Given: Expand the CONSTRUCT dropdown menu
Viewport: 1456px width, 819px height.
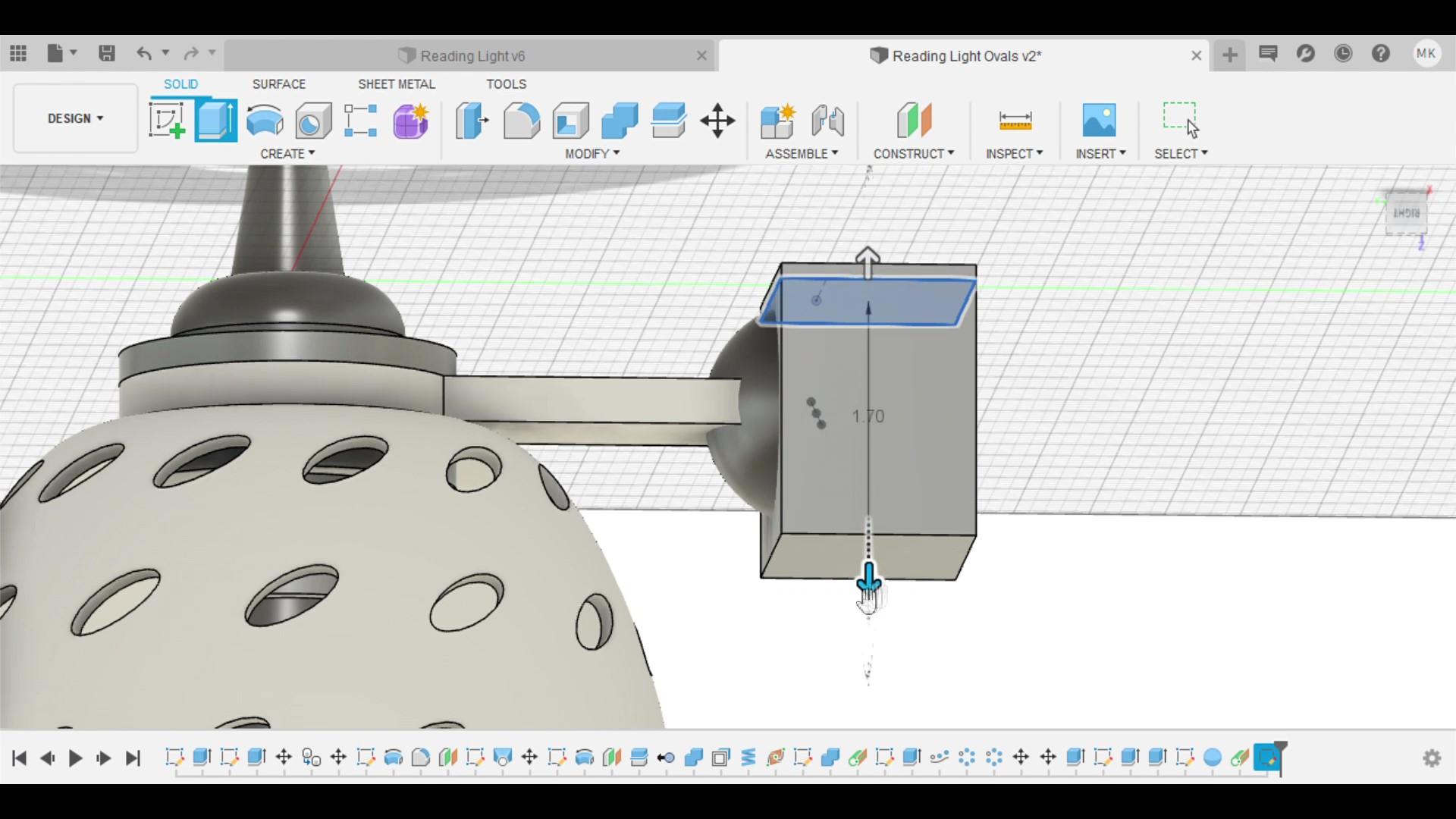Looking at the screenshot, I should pyautogui.click(x=913, y=154).
